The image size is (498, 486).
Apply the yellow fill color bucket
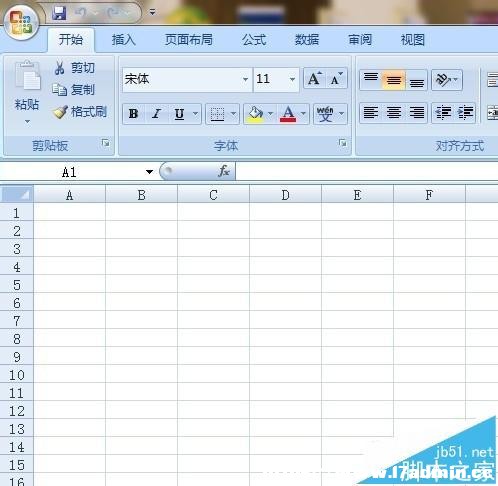[255, 114]
